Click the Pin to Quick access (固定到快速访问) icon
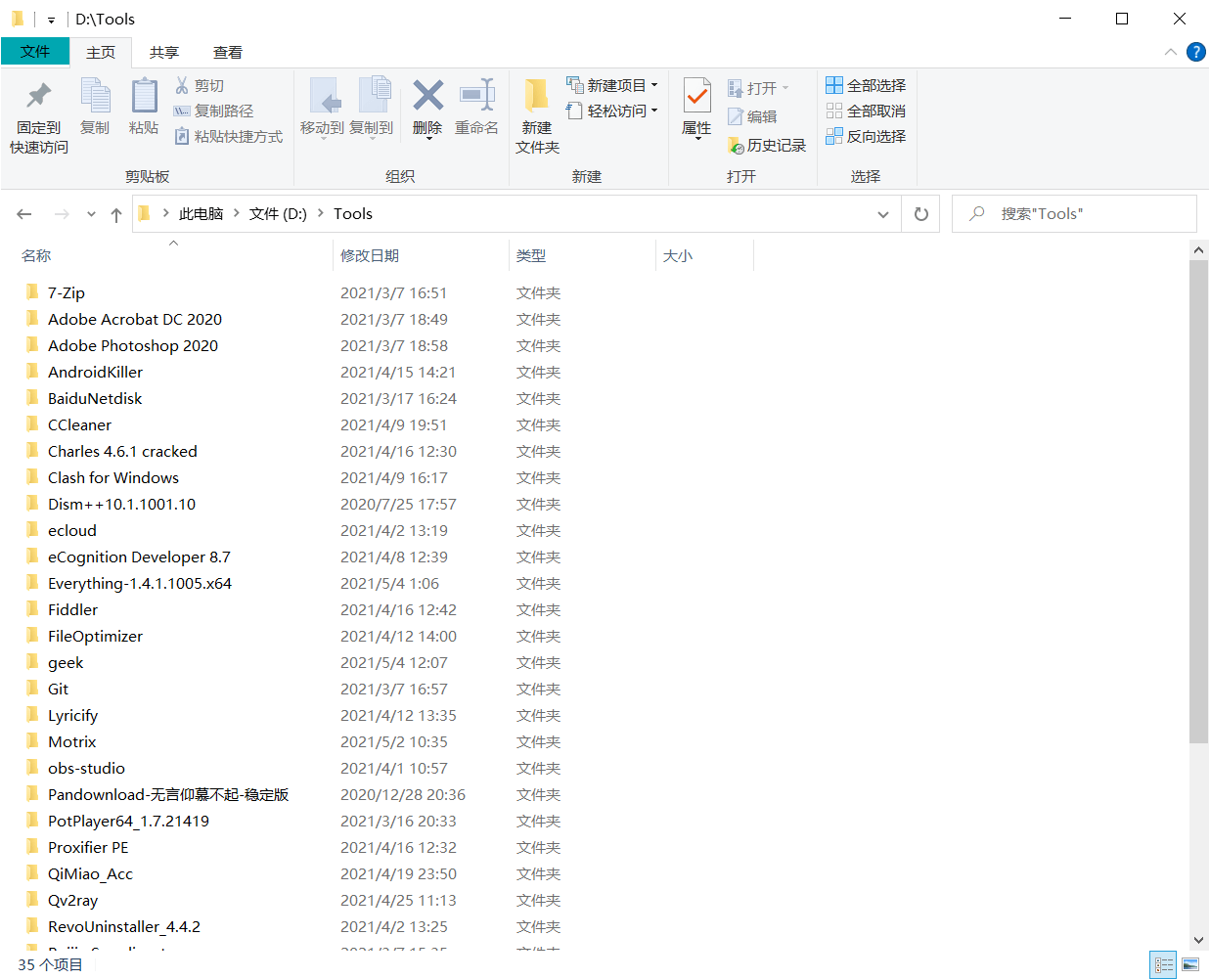1210x980 pixels. click(x=39, y=96)
